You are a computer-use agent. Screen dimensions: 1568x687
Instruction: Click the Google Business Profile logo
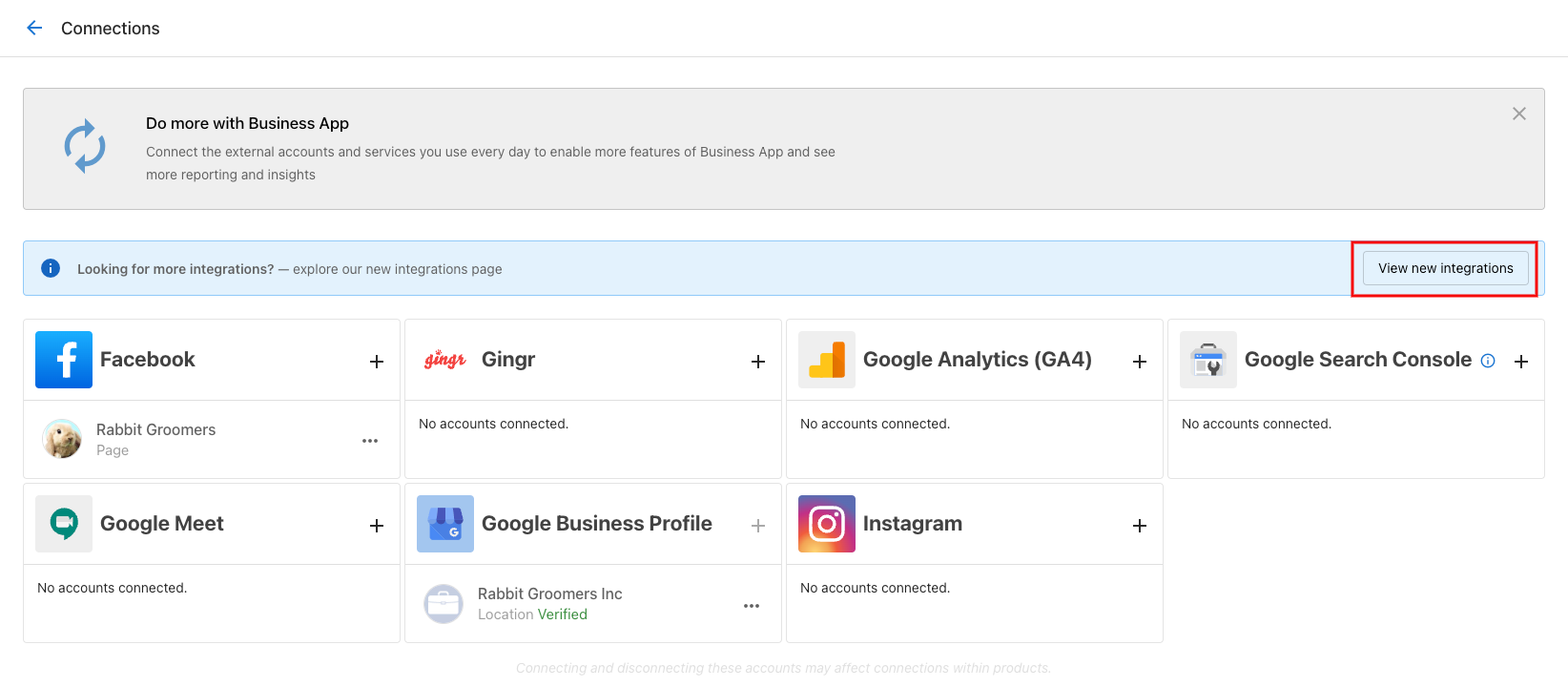(x=445, y=524)
